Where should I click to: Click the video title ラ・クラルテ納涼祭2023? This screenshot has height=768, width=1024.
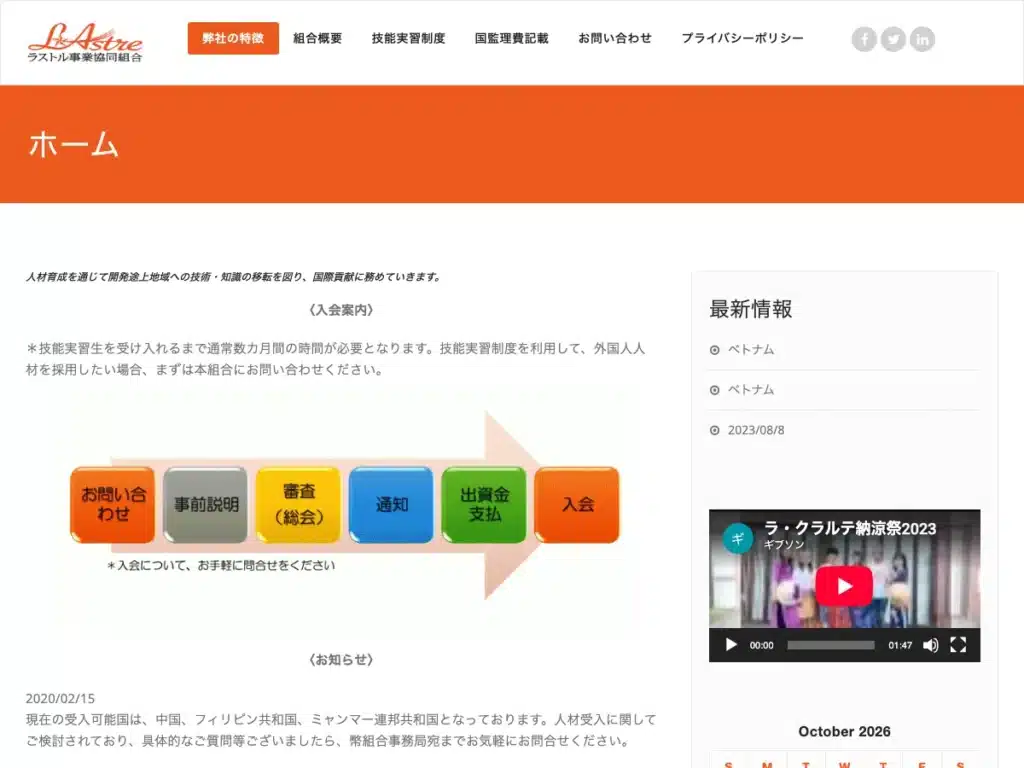850,528
